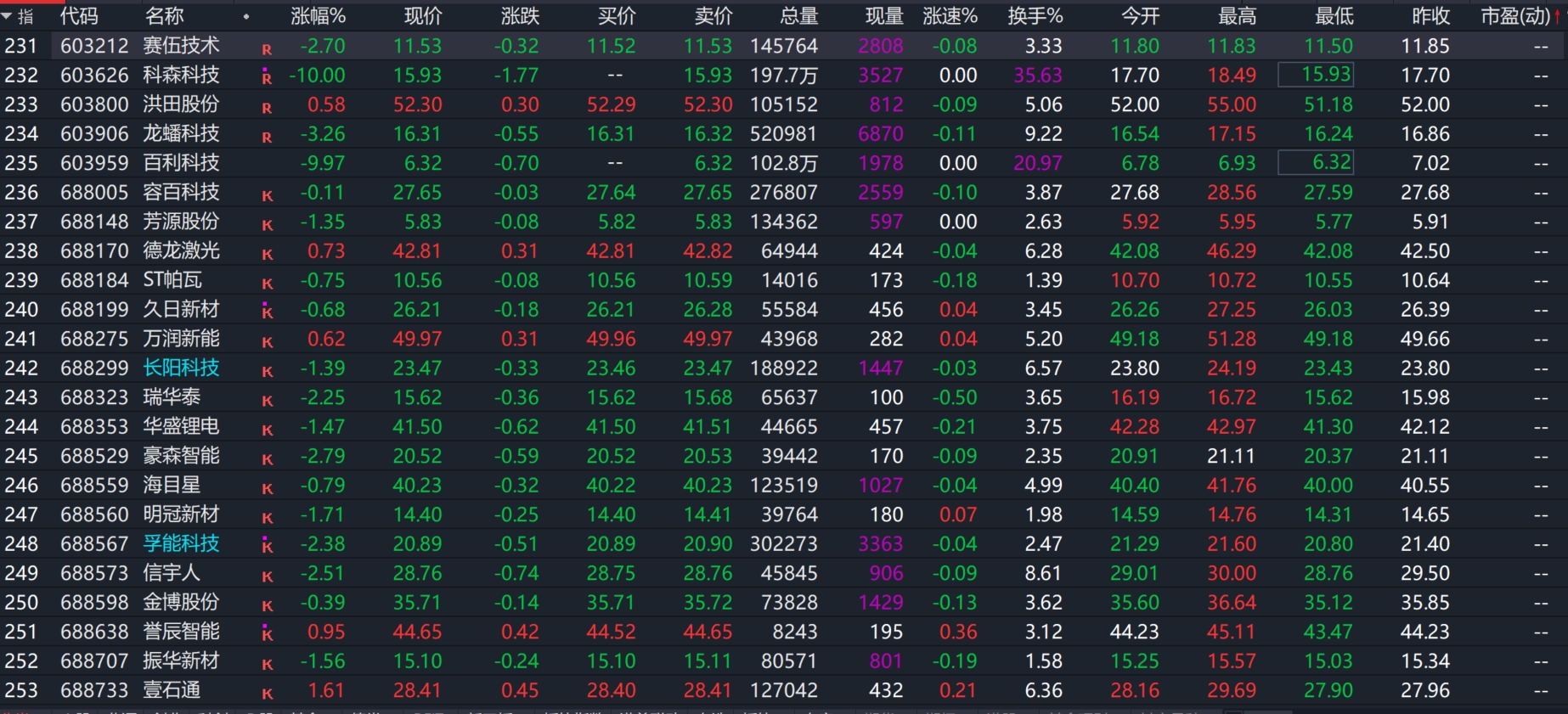
Task: Click the K marker icon for 华盛锂电
Action: click(x=267, y=430)
